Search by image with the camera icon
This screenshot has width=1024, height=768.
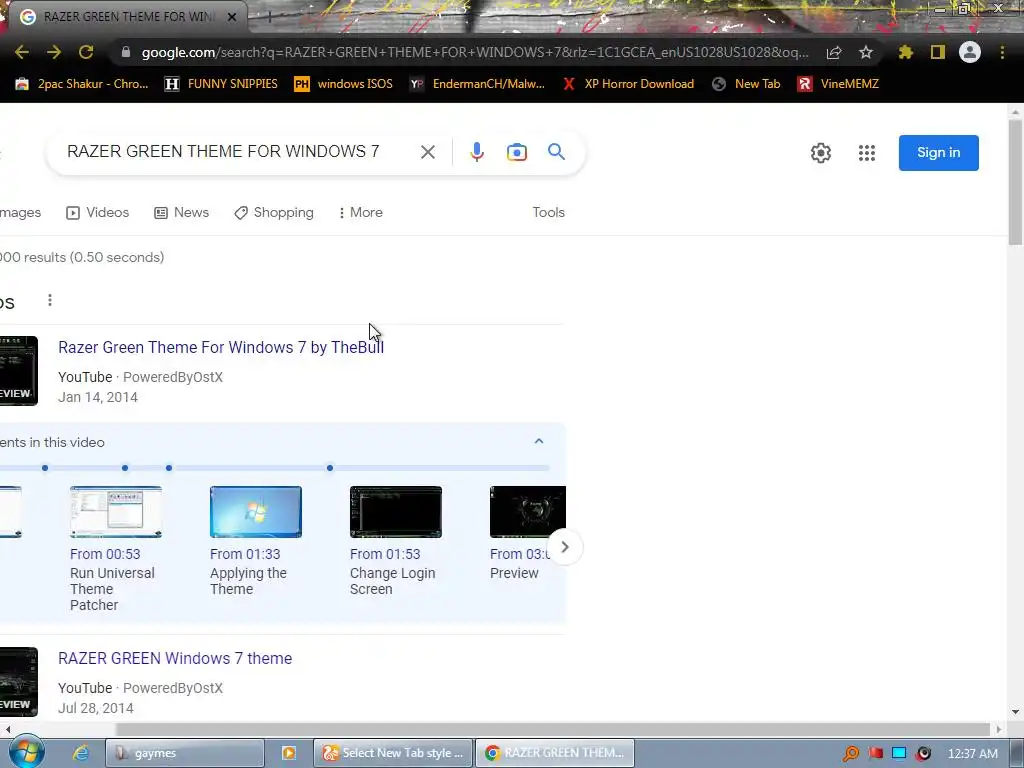pyautogui.click(x=517, y=152)
